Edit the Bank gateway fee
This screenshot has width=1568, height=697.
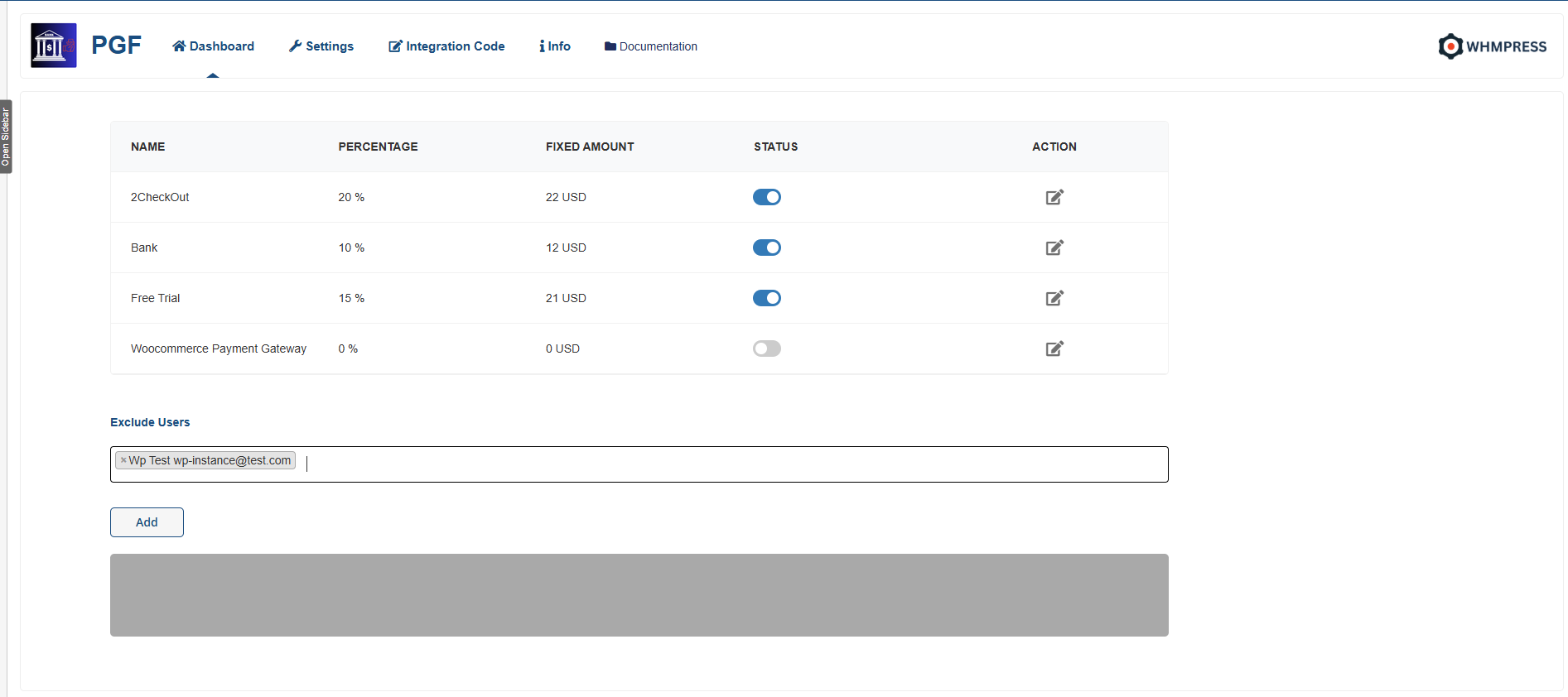(1054, 248)
